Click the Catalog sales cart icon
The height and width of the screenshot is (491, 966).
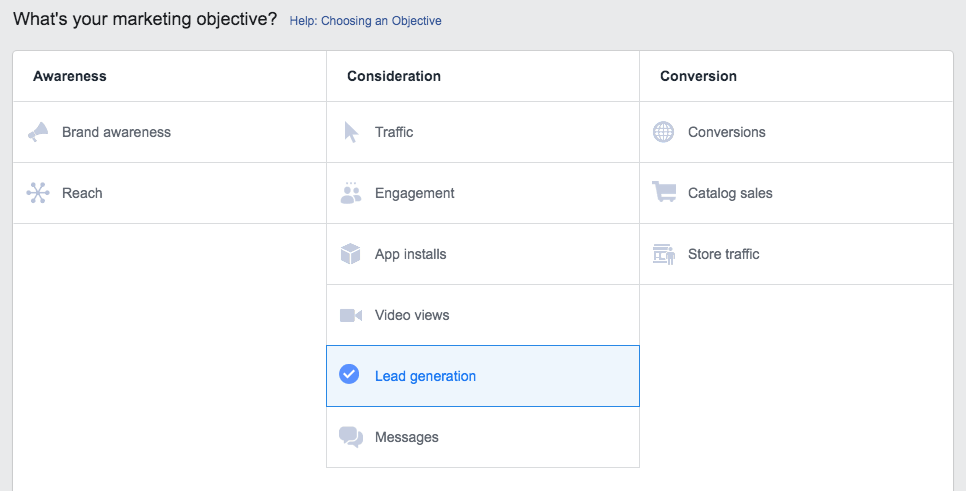(663, 193)
